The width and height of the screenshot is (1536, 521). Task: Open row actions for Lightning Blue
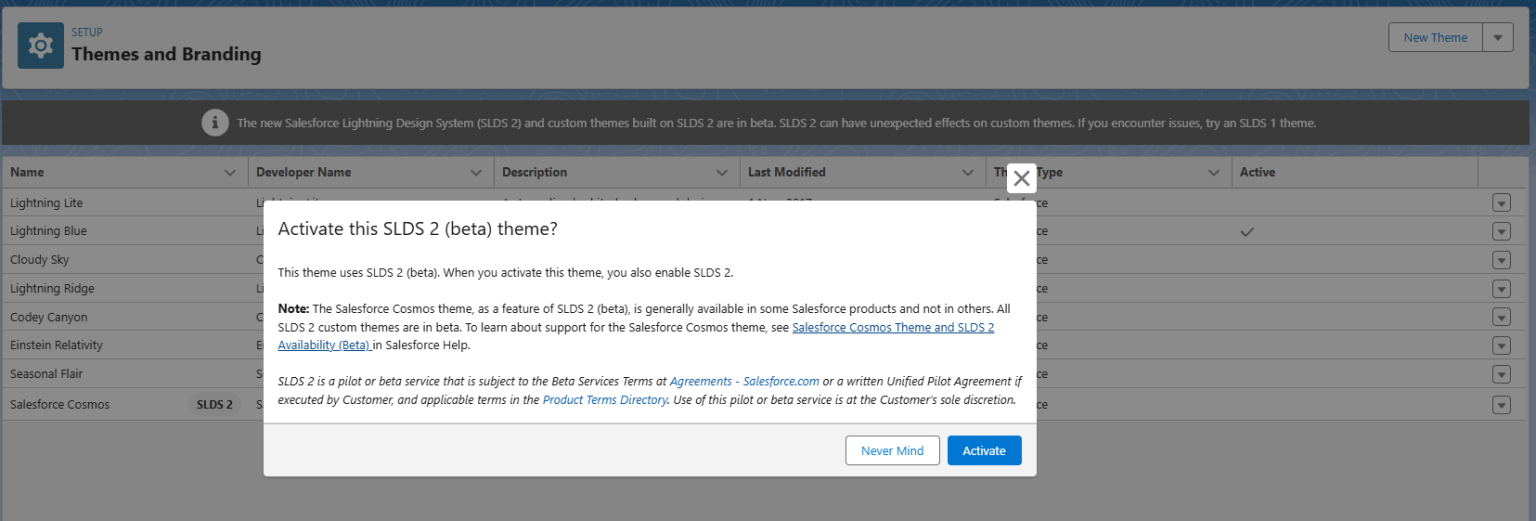click(x=1501, y=231)
